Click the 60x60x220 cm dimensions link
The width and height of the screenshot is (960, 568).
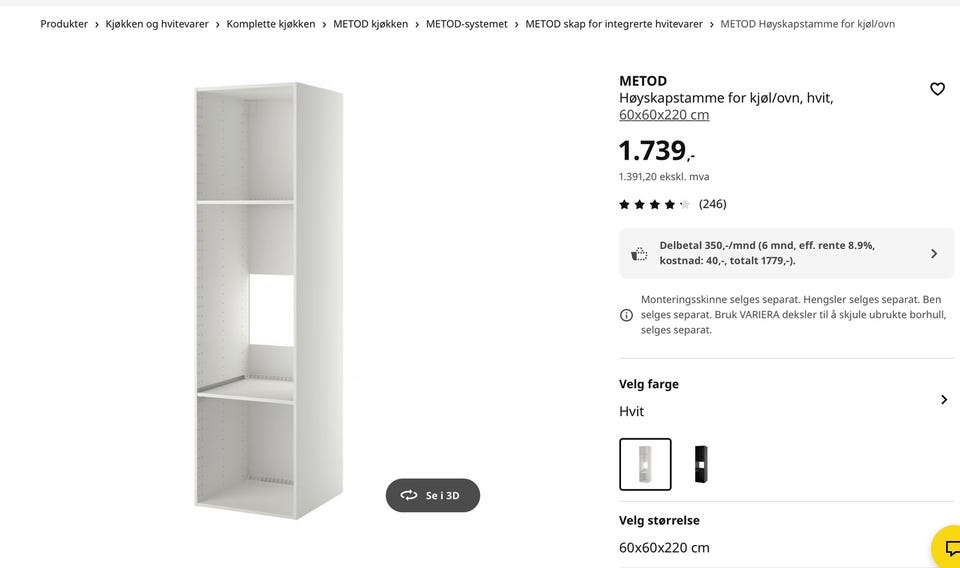pyautogui.click(x=664, y=115)
